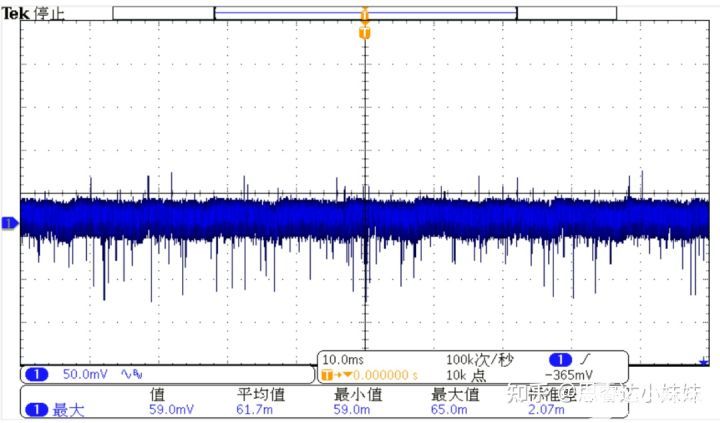Click the 停止 acquisition status label

coord(49,13)
